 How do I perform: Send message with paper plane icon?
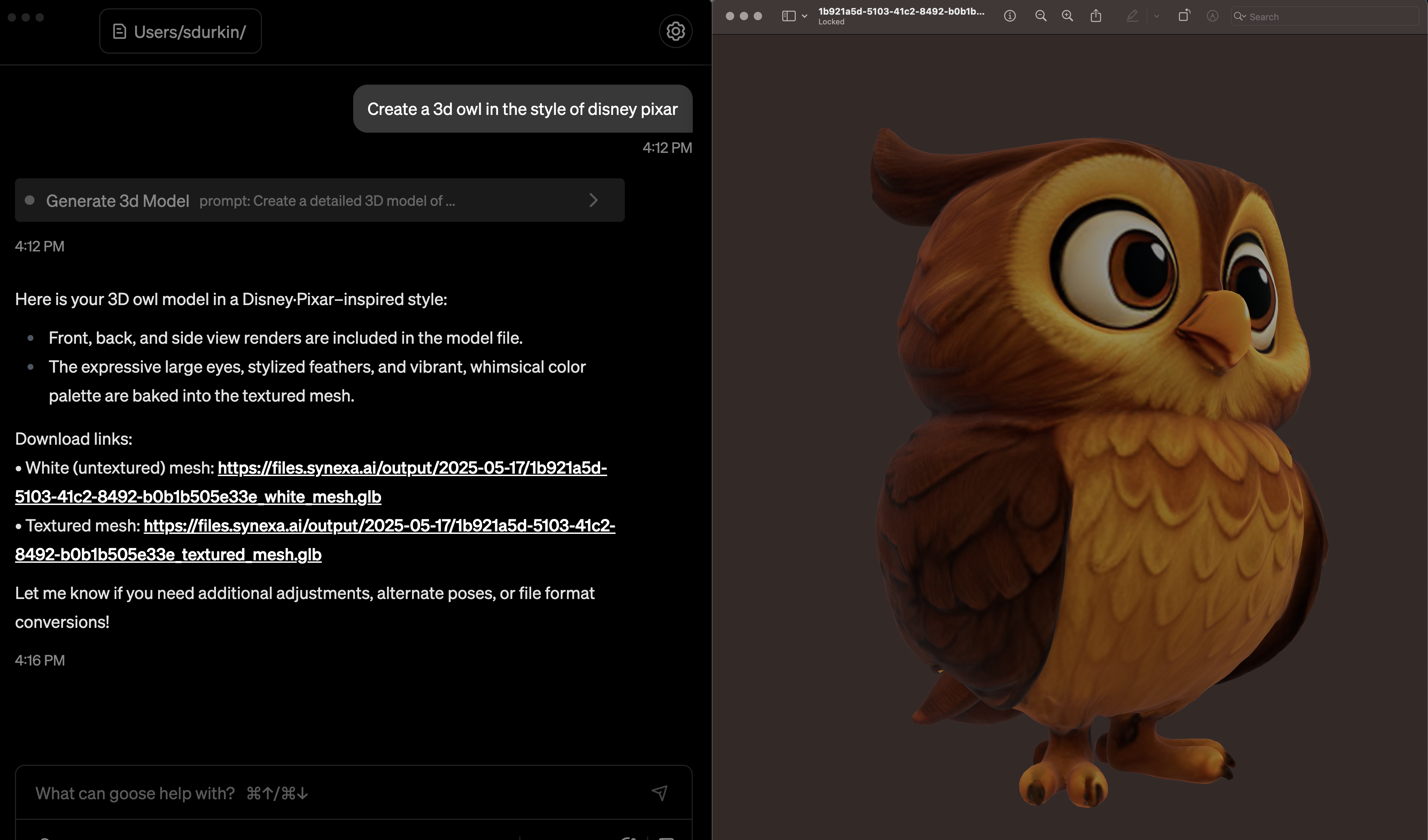point(659,792)
